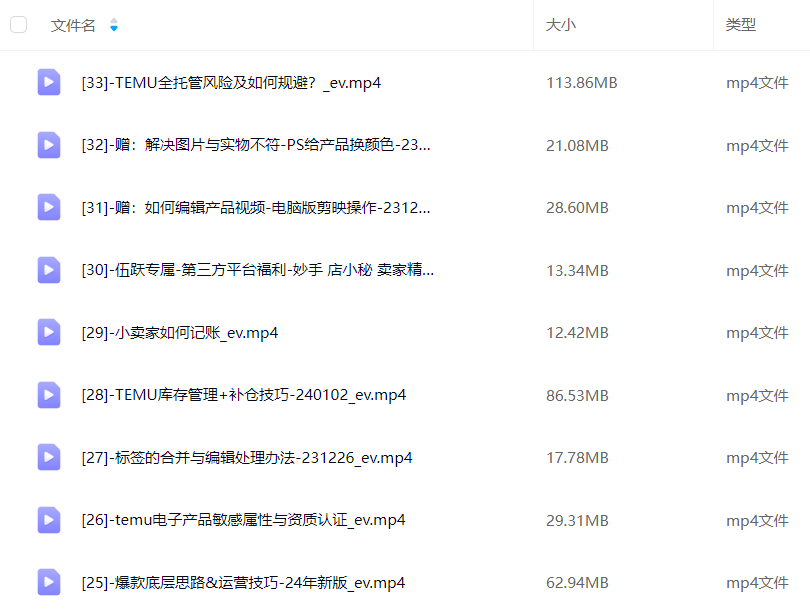Image resolution: width=810 pixels, height=613 pixels.
Task: Click the 类型 column header
Action: (x=740, y=25)
